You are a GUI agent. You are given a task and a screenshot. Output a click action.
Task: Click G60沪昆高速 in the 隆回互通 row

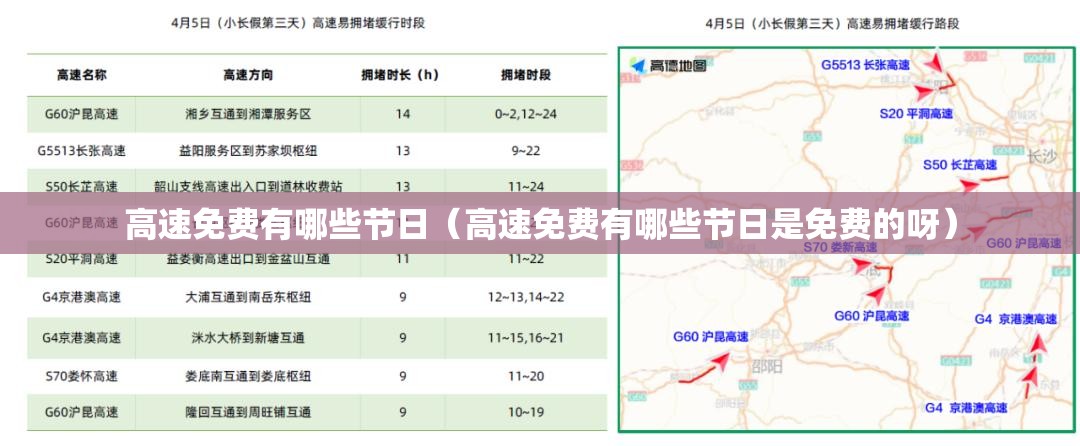coord(81,412)
